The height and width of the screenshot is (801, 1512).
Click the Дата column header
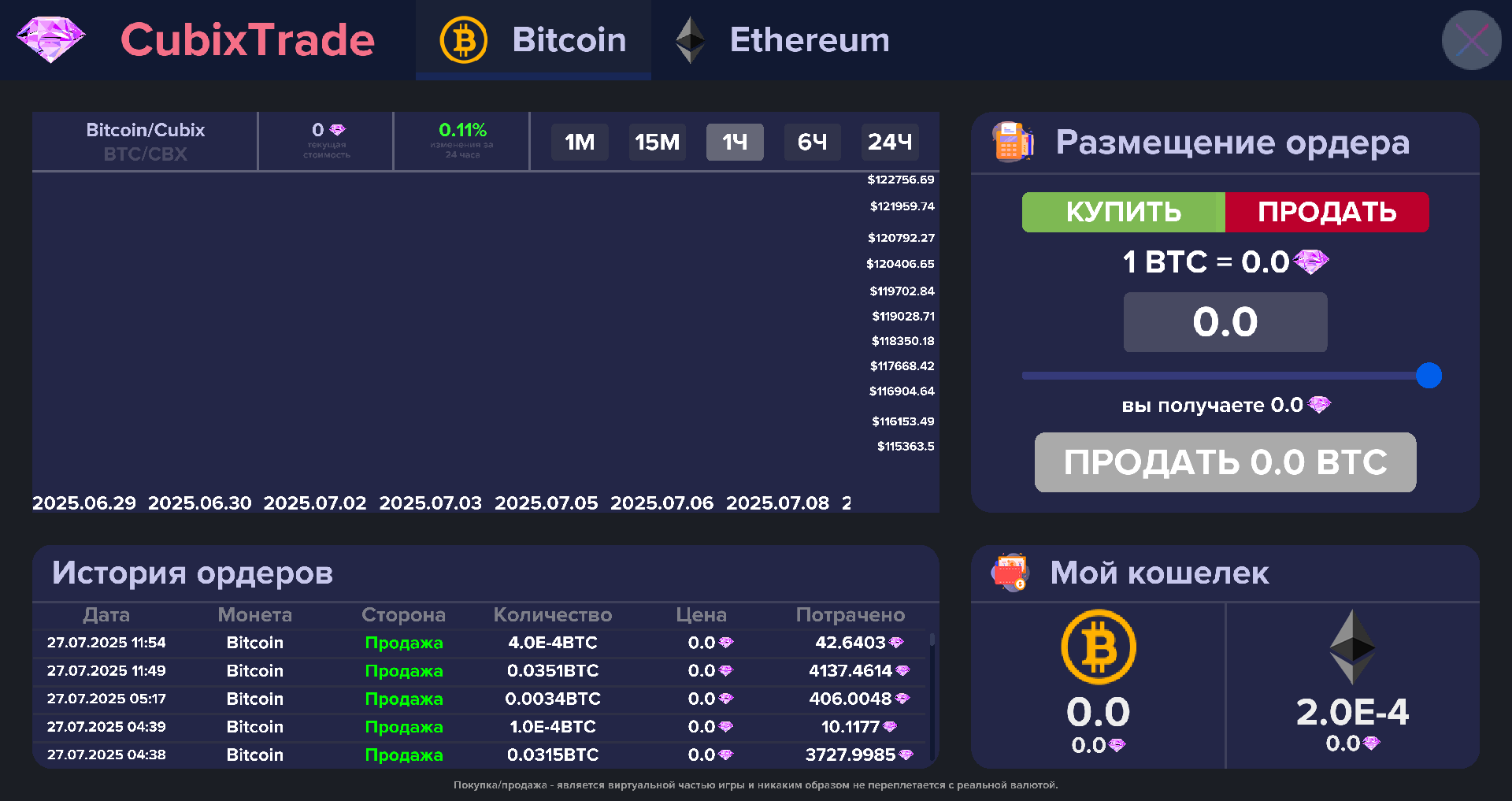106,615
